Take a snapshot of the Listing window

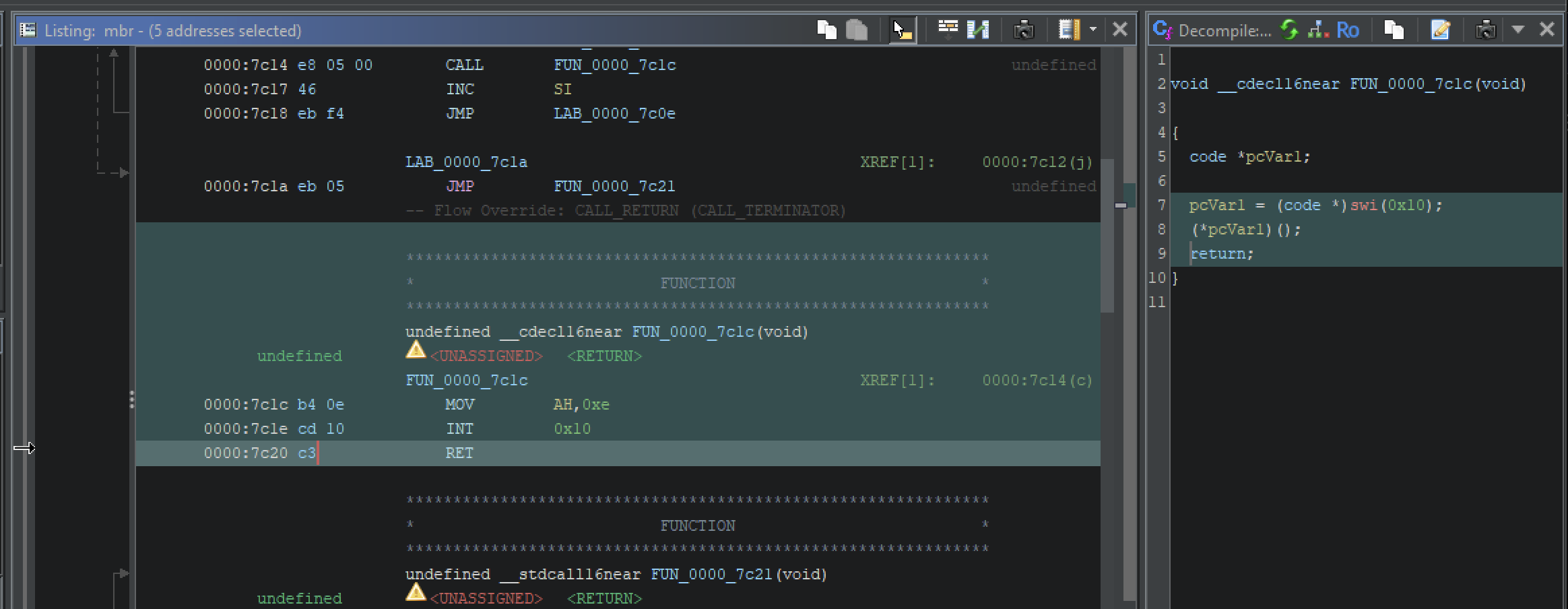pos(1024,30)
